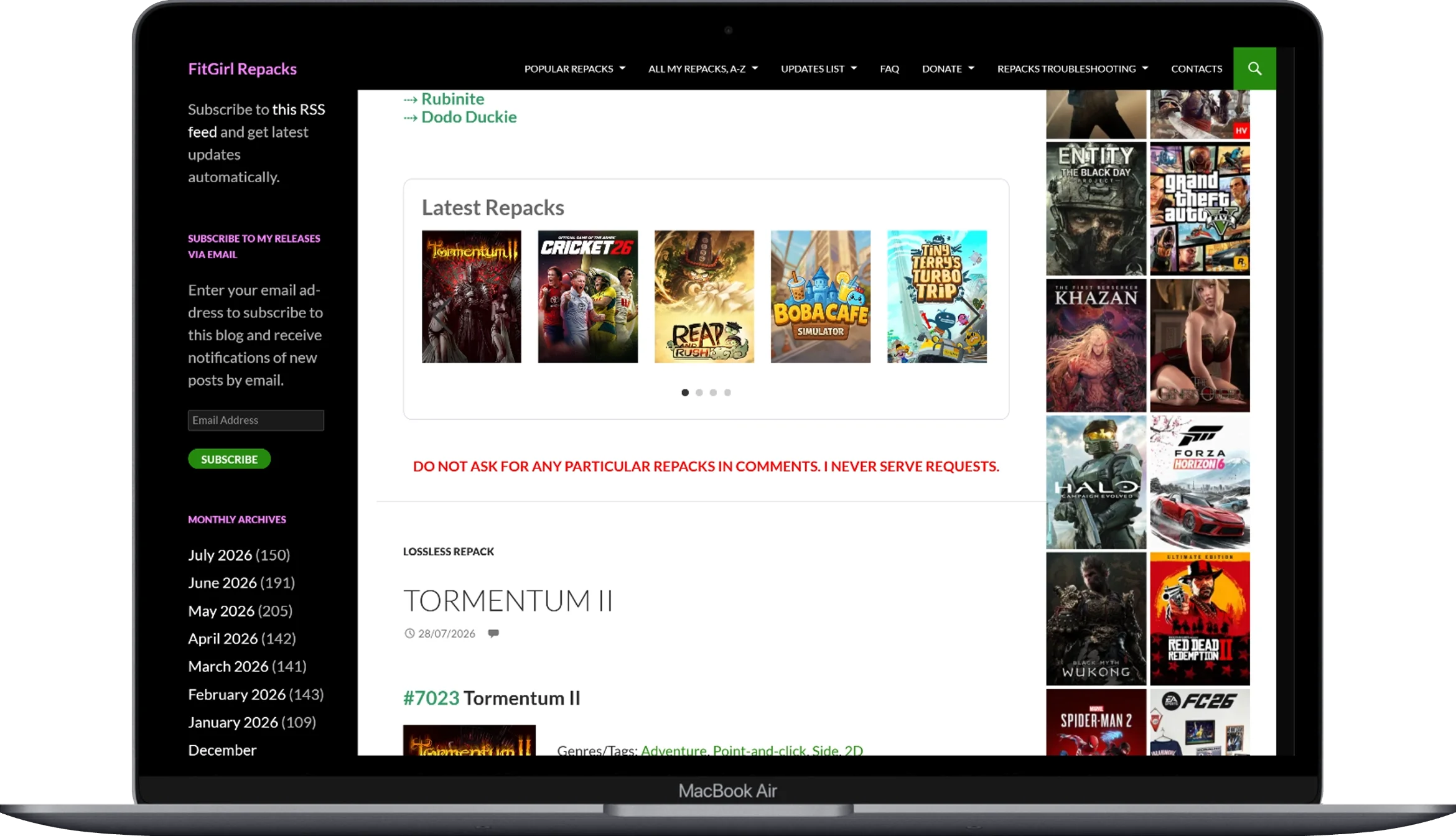This screenshot has width=1456, height=836.
Task: Click the 'Subscribe to my releases via email' heading
Action: [254, 246]
